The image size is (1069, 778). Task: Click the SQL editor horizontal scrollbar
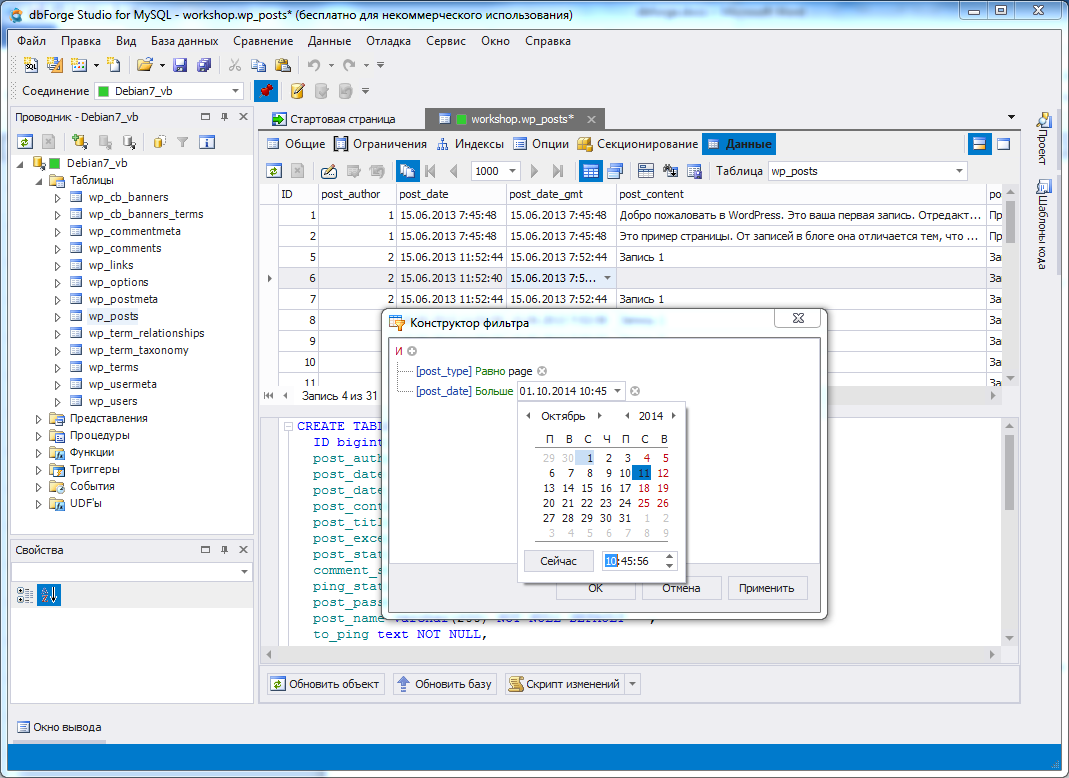[x=631, y=655]
